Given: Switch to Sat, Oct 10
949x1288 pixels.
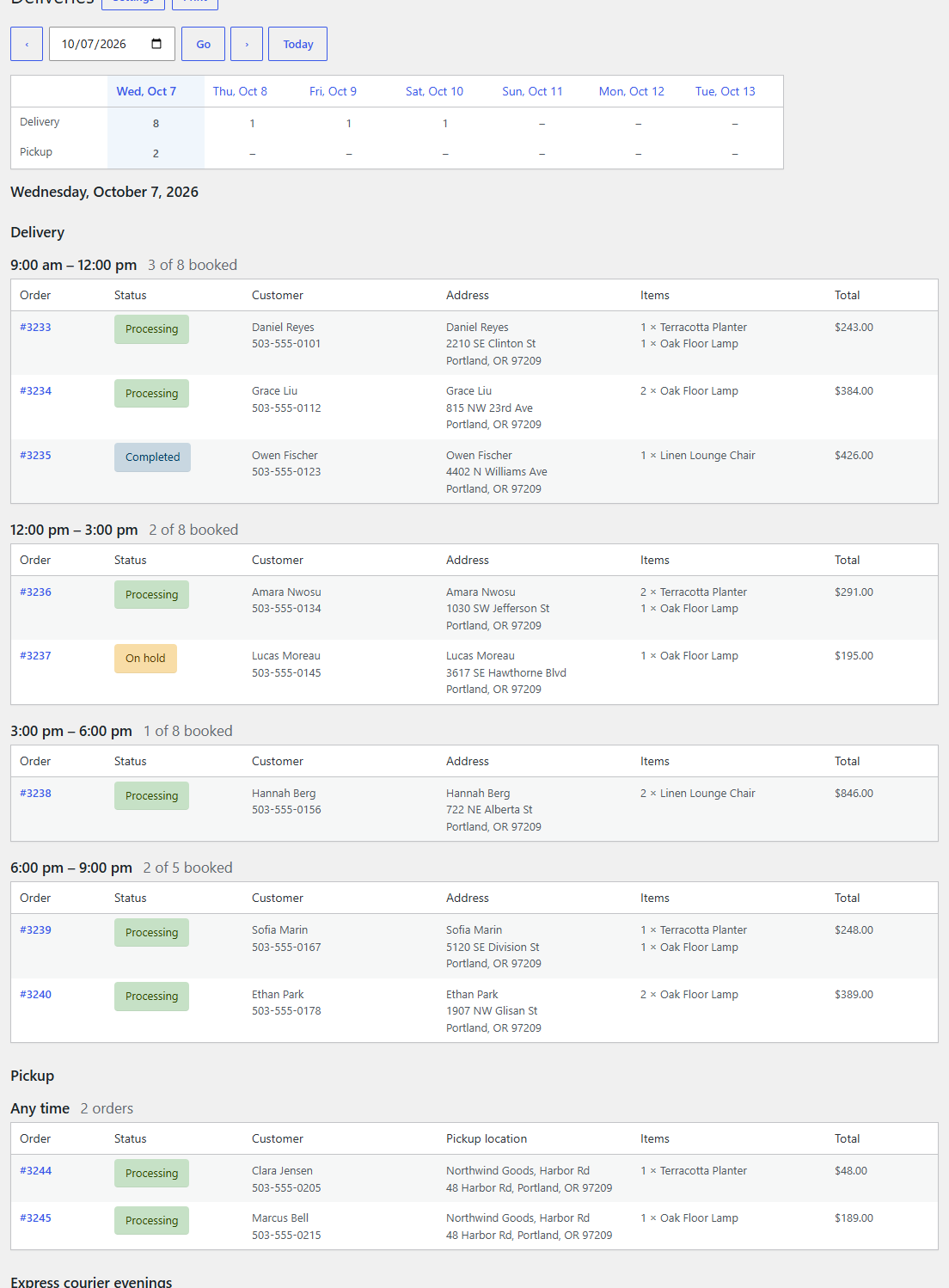Looking at the screenshot, I should pos(434,91).
